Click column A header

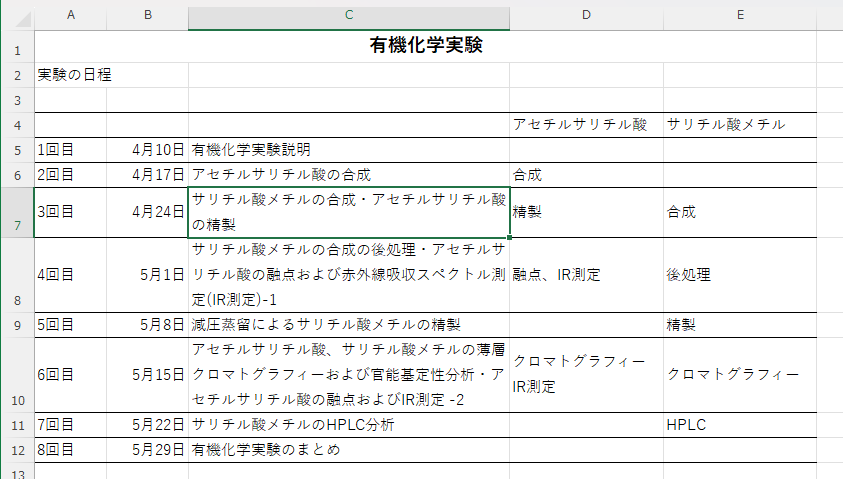pos(70,14)
